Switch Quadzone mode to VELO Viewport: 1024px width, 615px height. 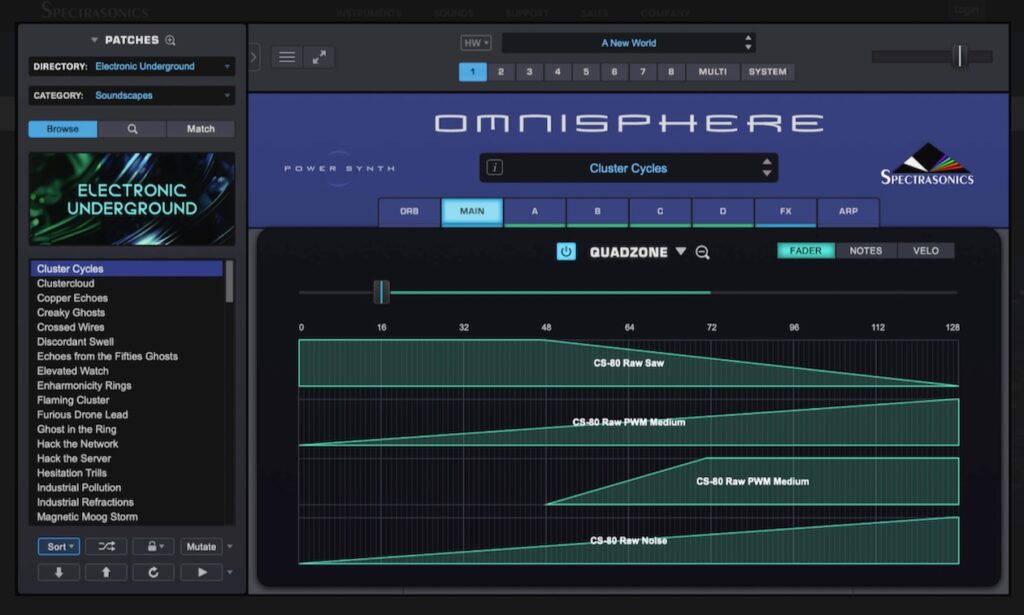925,251
